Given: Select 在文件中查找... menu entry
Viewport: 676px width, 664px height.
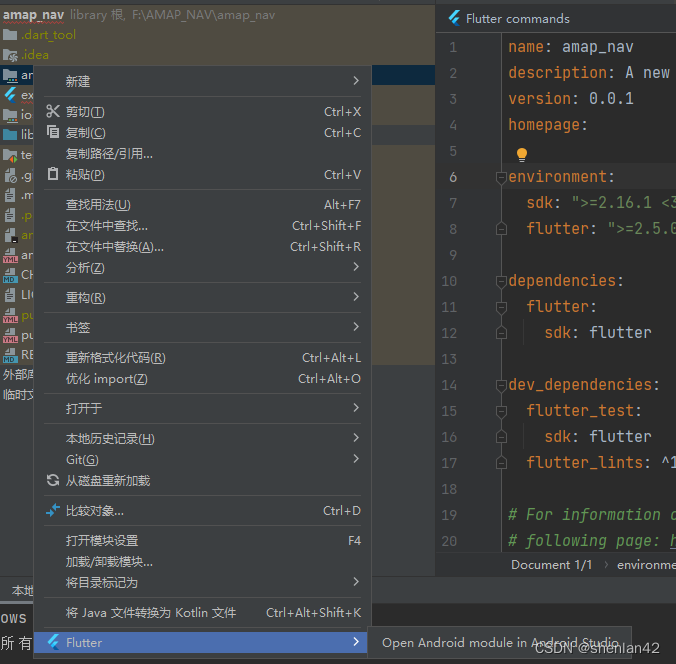Looking at the screenshot, I should click(x=202, y=226).
